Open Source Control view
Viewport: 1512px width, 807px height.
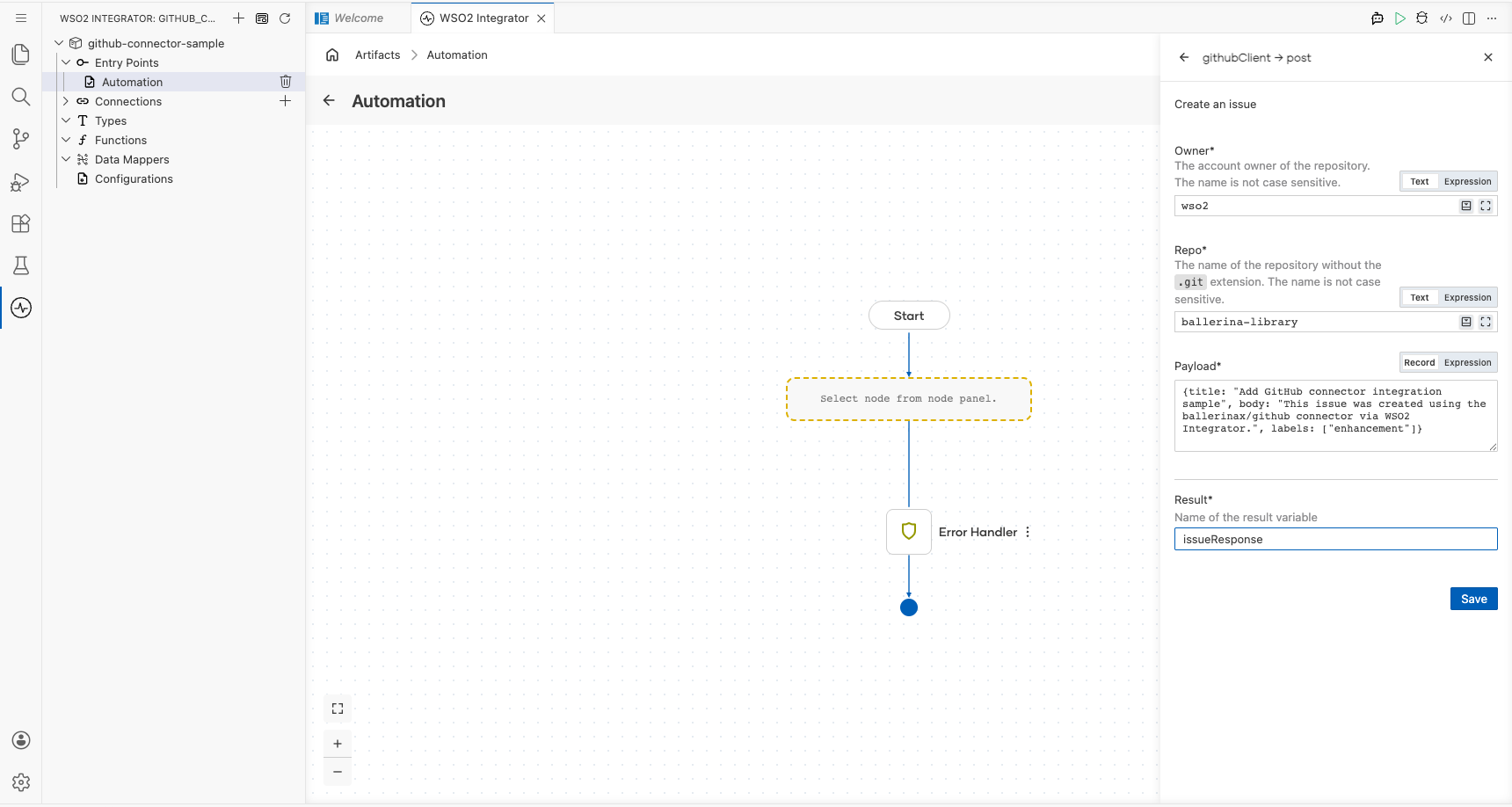(21, 139)
